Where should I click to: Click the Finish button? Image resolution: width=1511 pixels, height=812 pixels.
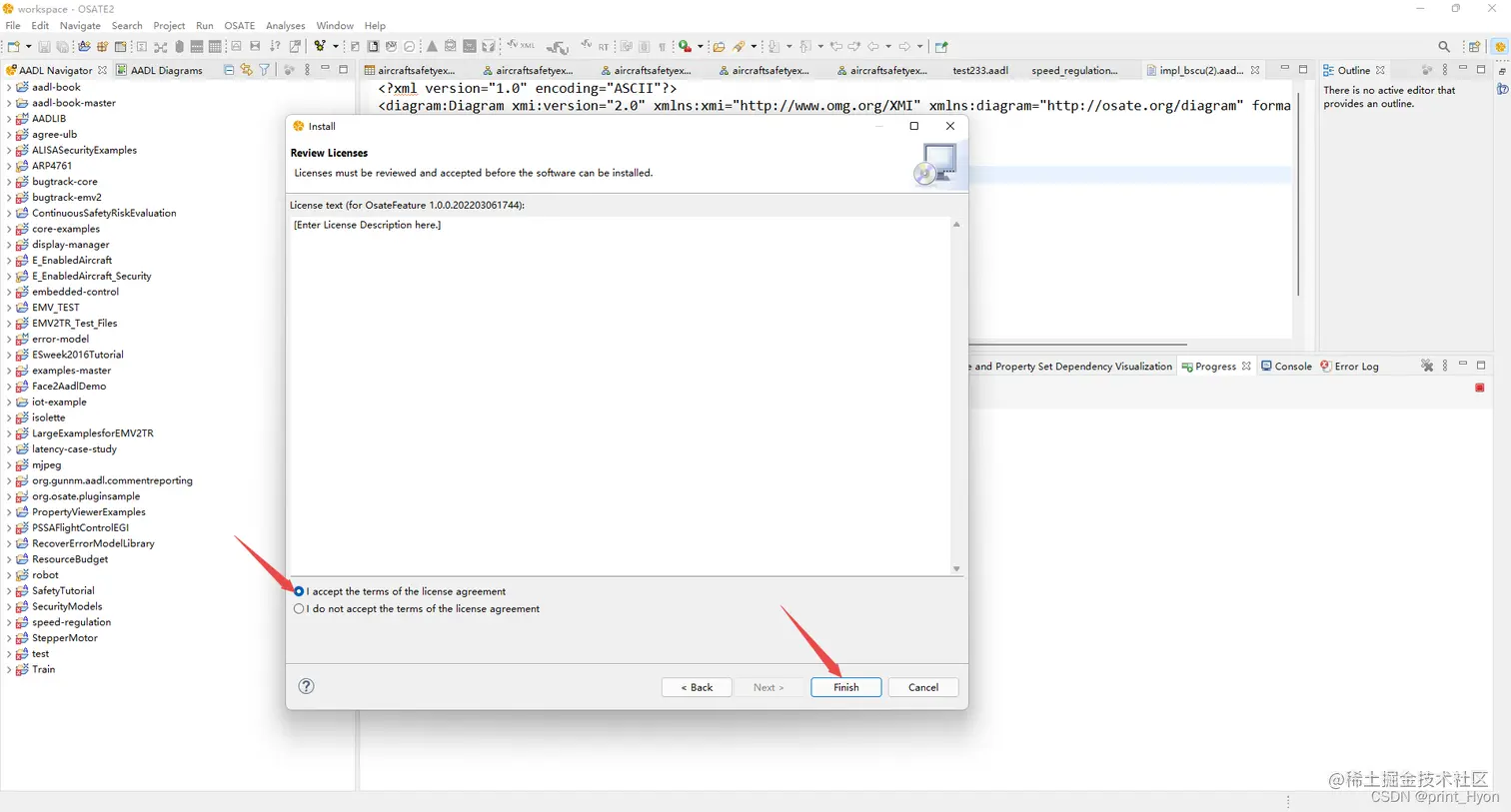(846, 687)
